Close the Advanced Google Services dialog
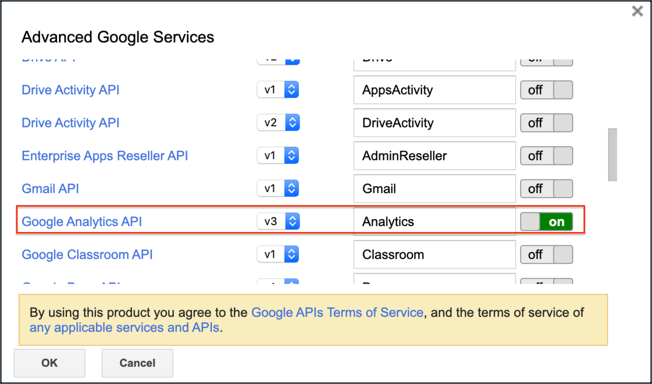Screen dimensions: 652x384 (637, 11)
